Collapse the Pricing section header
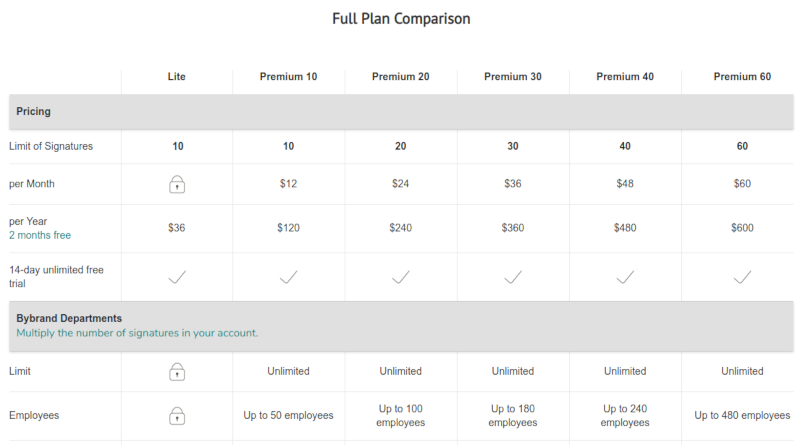 (401, 111)
